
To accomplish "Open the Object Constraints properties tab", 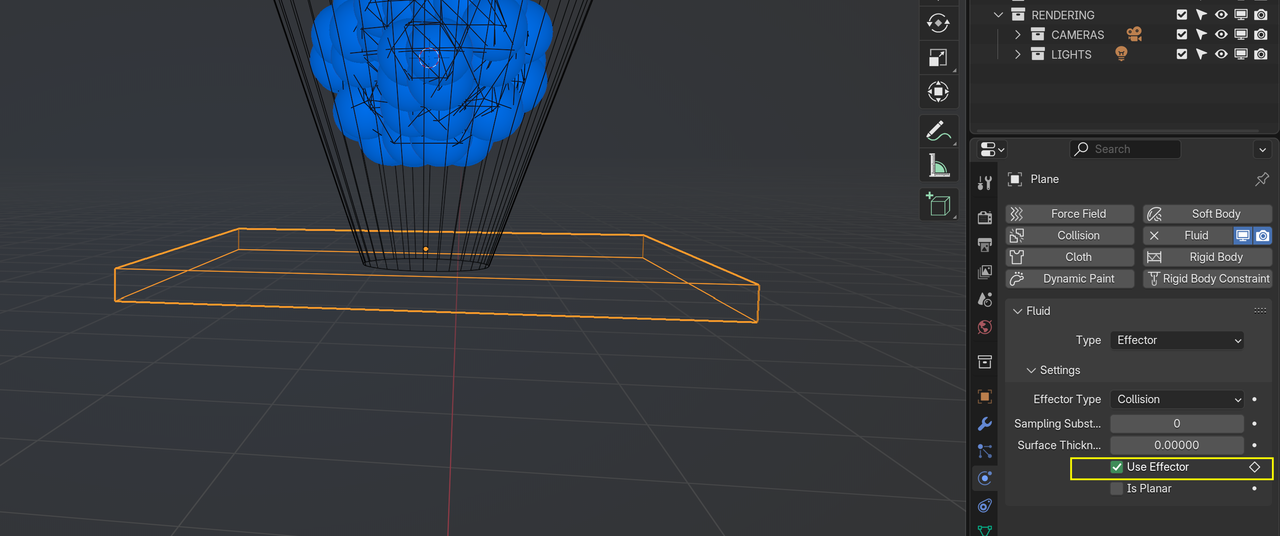I will (x=985, y=506).
